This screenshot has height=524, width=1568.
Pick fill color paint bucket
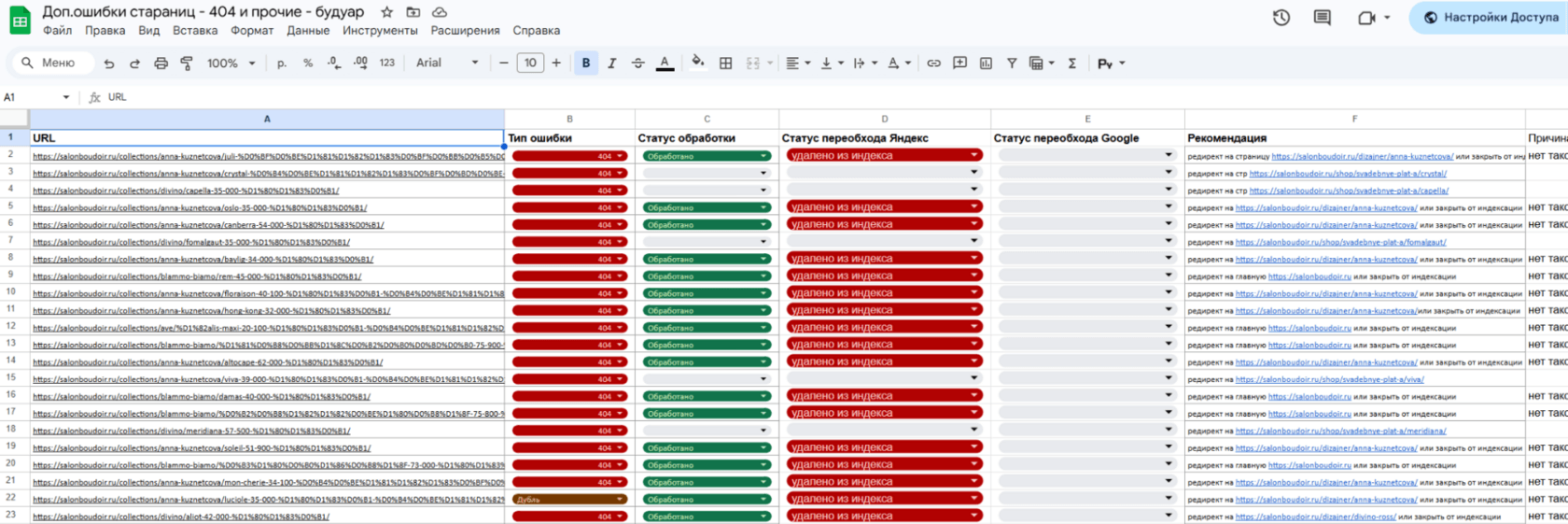click(x=697, y=64)
